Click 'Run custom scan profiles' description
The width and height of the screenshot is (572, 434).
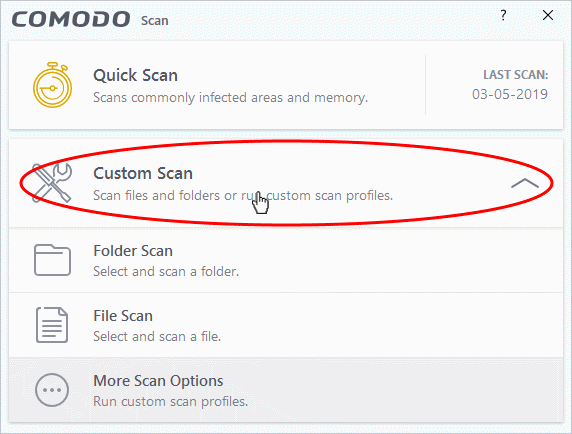tap(170, 402)
